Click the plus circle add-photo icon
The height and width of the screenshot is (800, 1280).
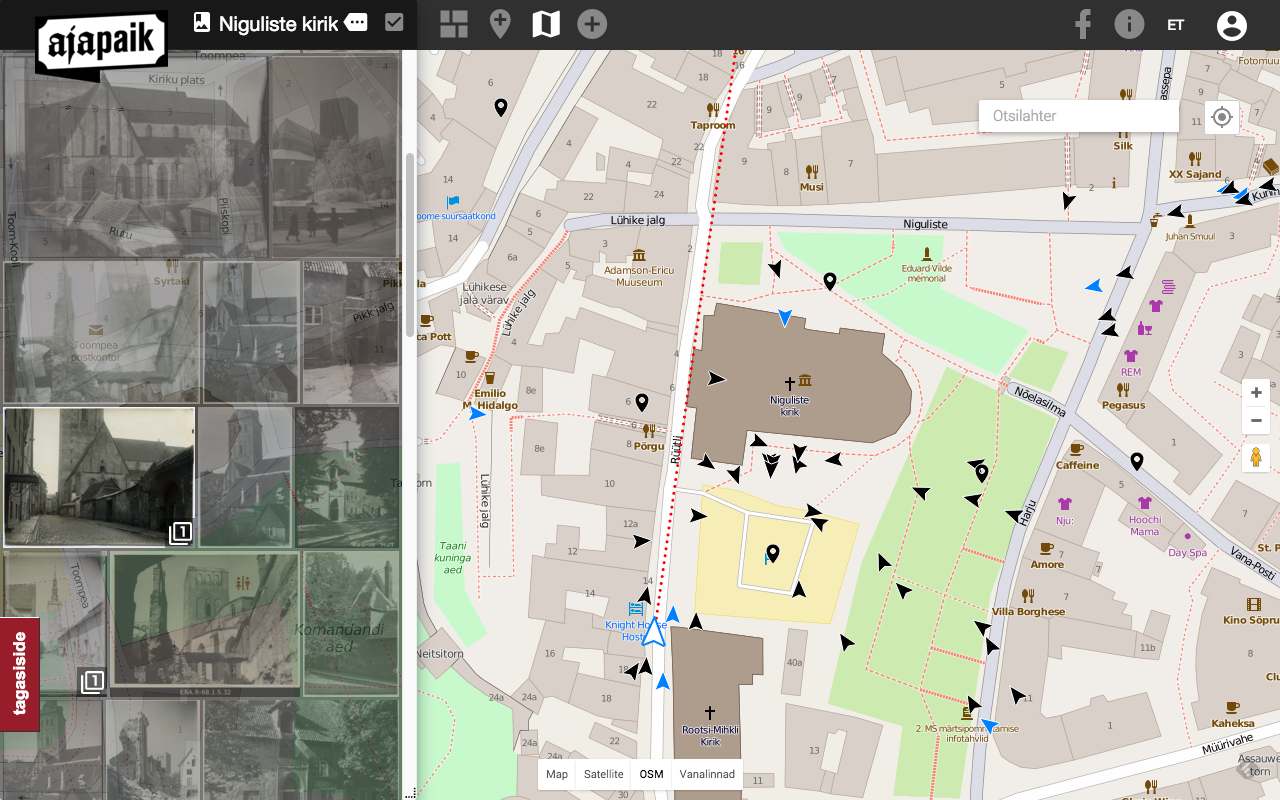pyautogui.click(x=592, y=24)
